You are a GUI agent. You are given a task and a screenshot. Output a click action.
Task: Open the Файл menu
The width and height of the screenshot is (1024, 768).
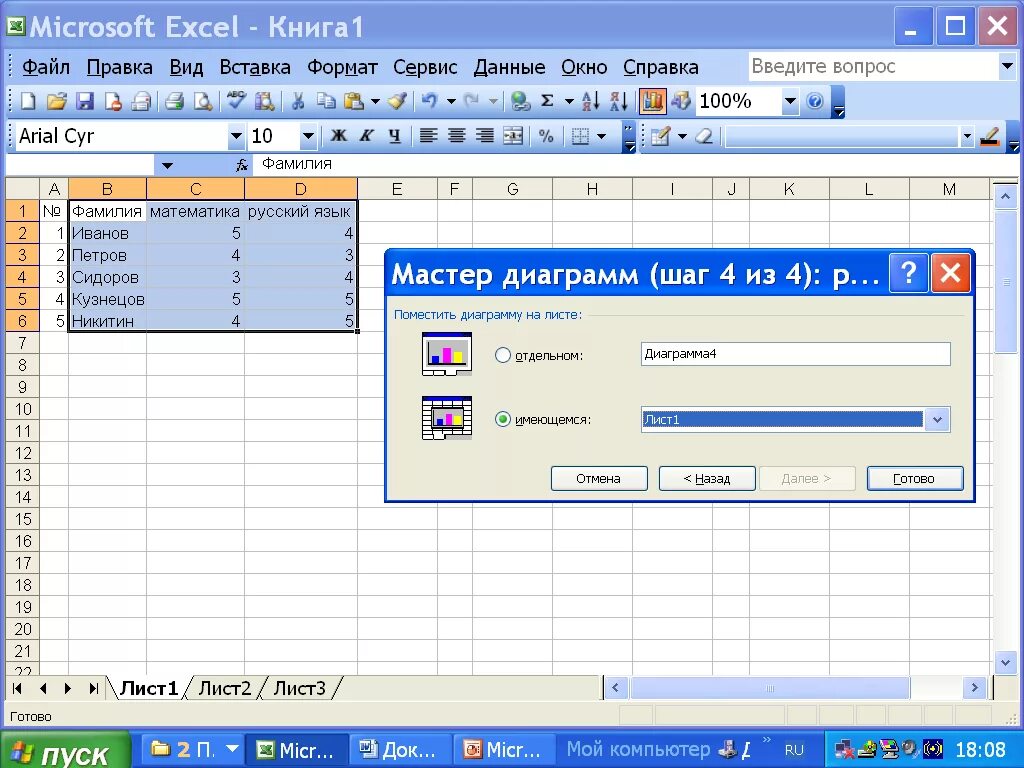tap(46, 67)
